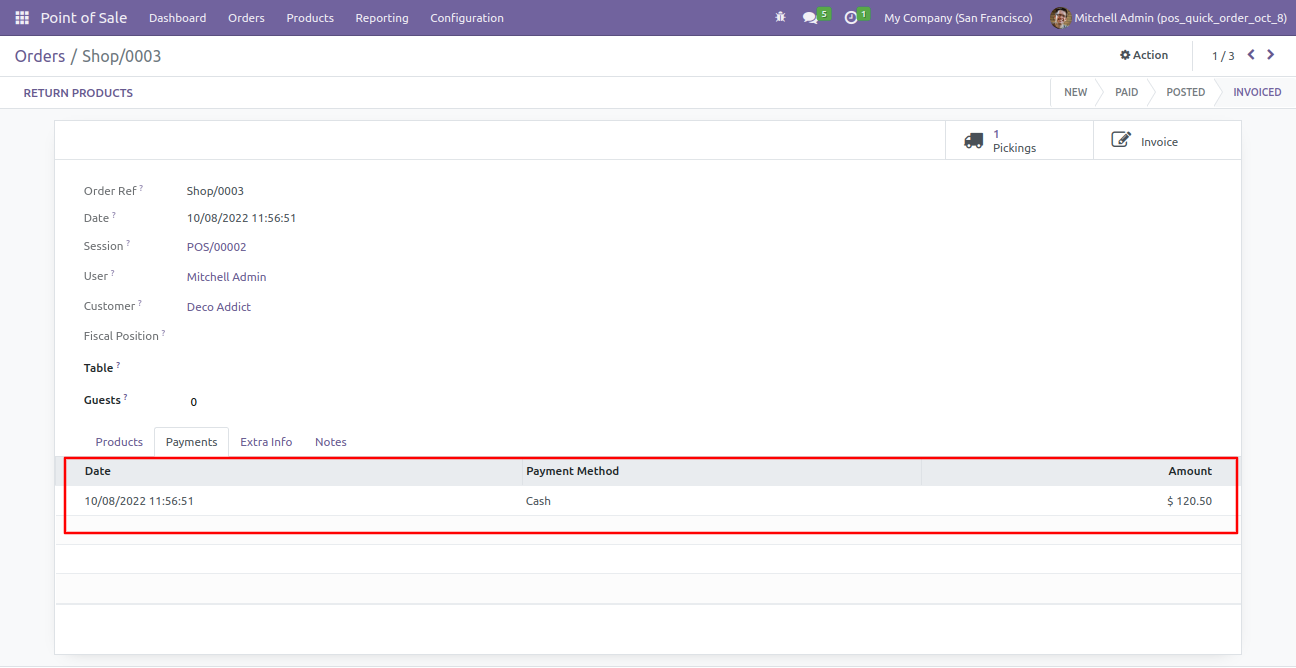Sort by Payment Method column header
Screen dimensions: 1296x668
coord(572,471)
